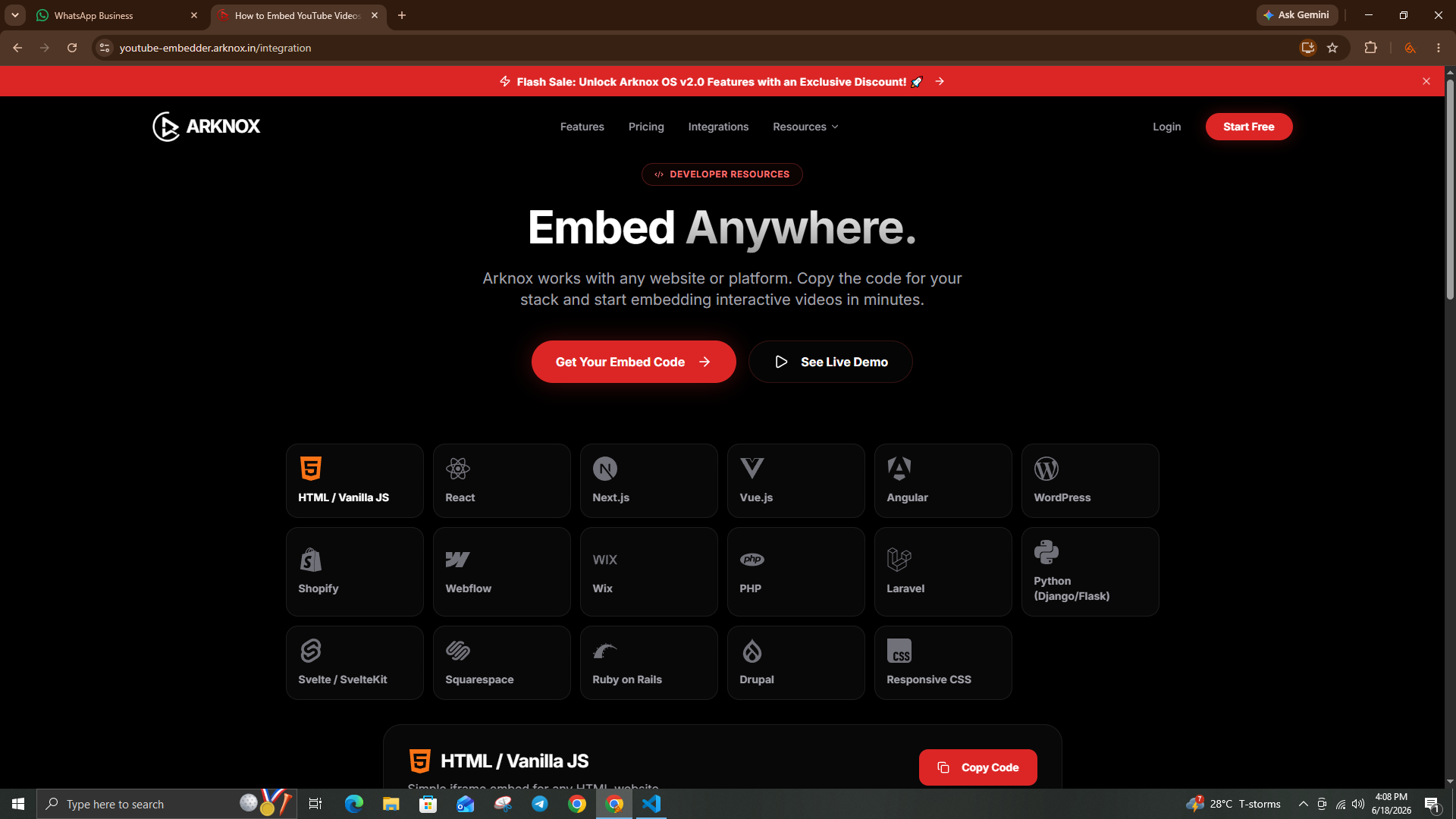
Task: Click the install app icon in address bar
Action: 1308,48
